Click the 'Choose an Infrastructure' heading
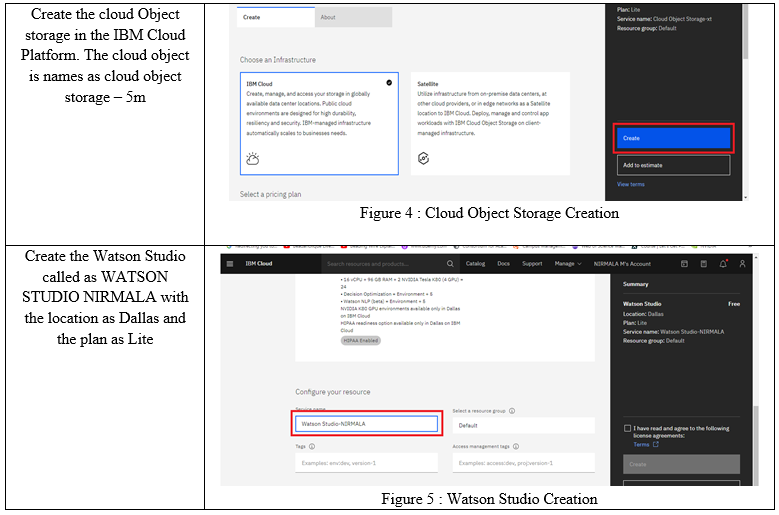This screenshot has width=779, height=515. tap(278, 60)
